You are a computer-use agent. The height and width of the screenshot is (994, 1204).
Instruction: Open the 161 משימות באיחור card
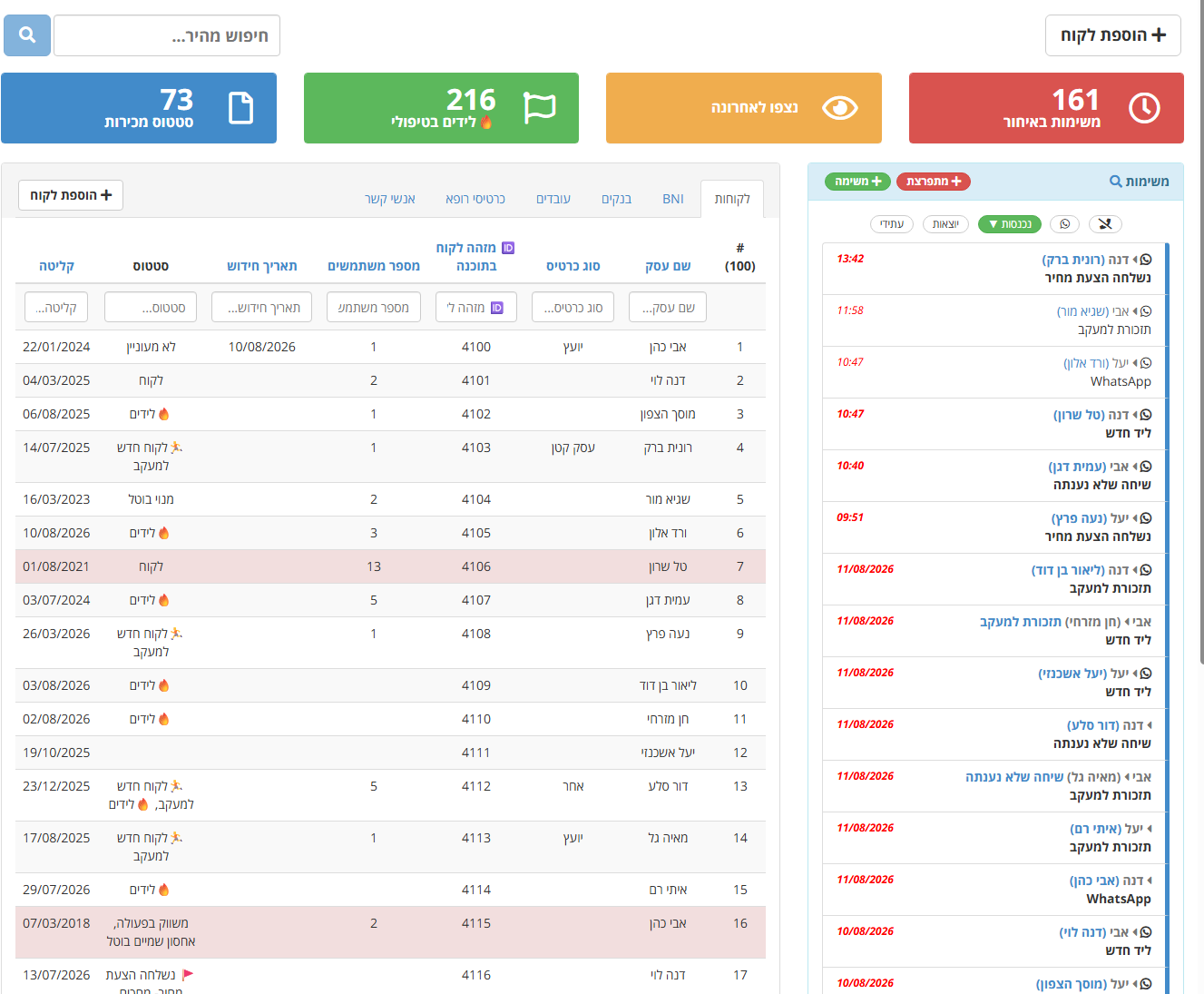[1046, 108]
